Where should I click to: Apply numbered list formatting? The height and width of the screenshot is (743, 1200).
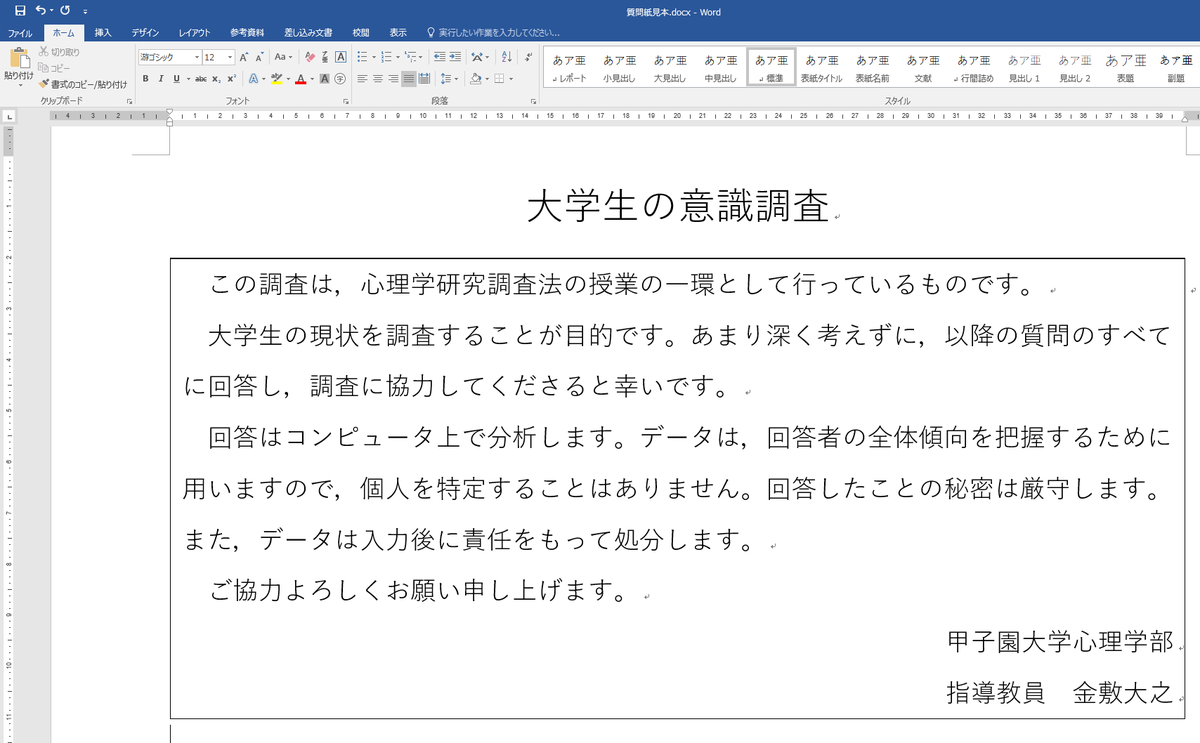[387, 57]
